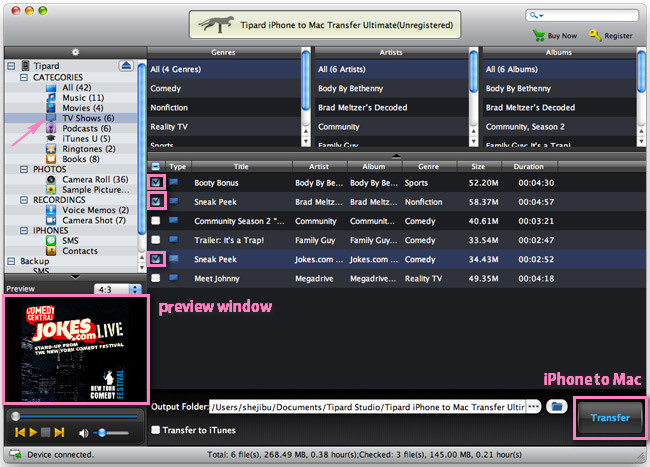Image resolution: width=650 pixels, height=467 pixels.
Task: Click the Transfer button
Action: (610, 418)
